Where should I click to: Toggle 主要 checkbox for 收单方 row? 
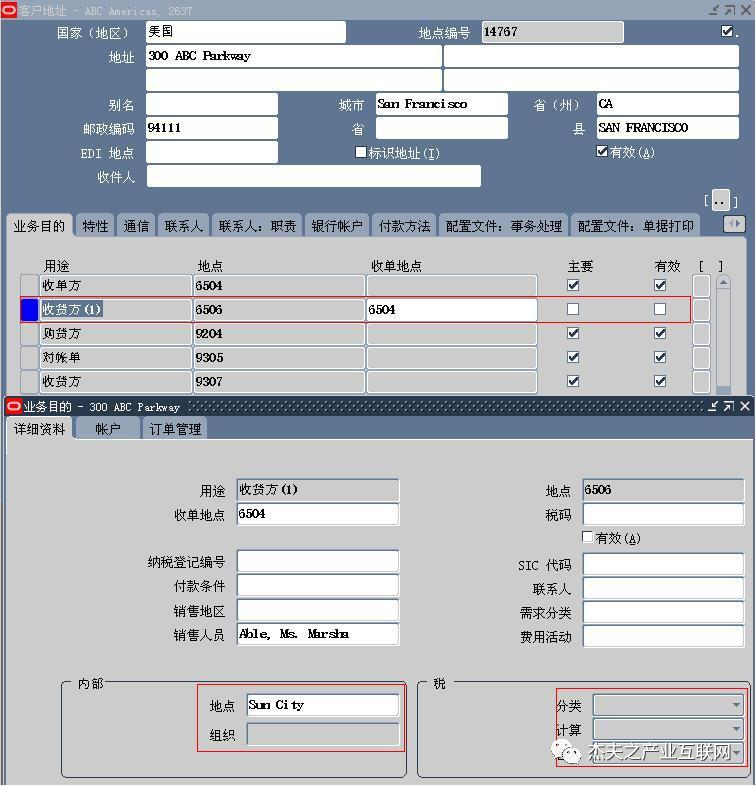click(573, 285)
